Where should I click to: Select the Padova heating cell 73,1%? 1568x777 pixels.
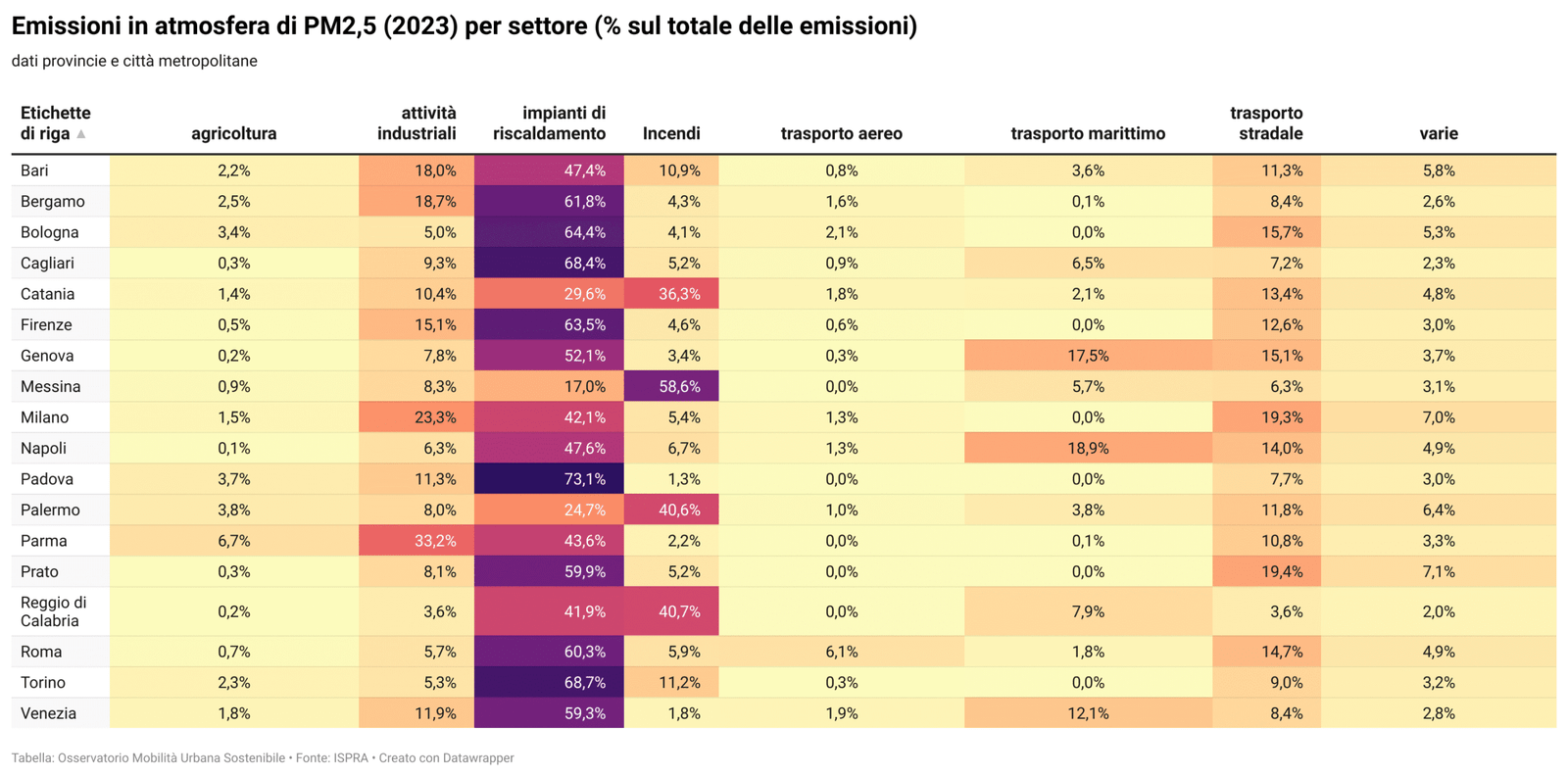(585, 479)
